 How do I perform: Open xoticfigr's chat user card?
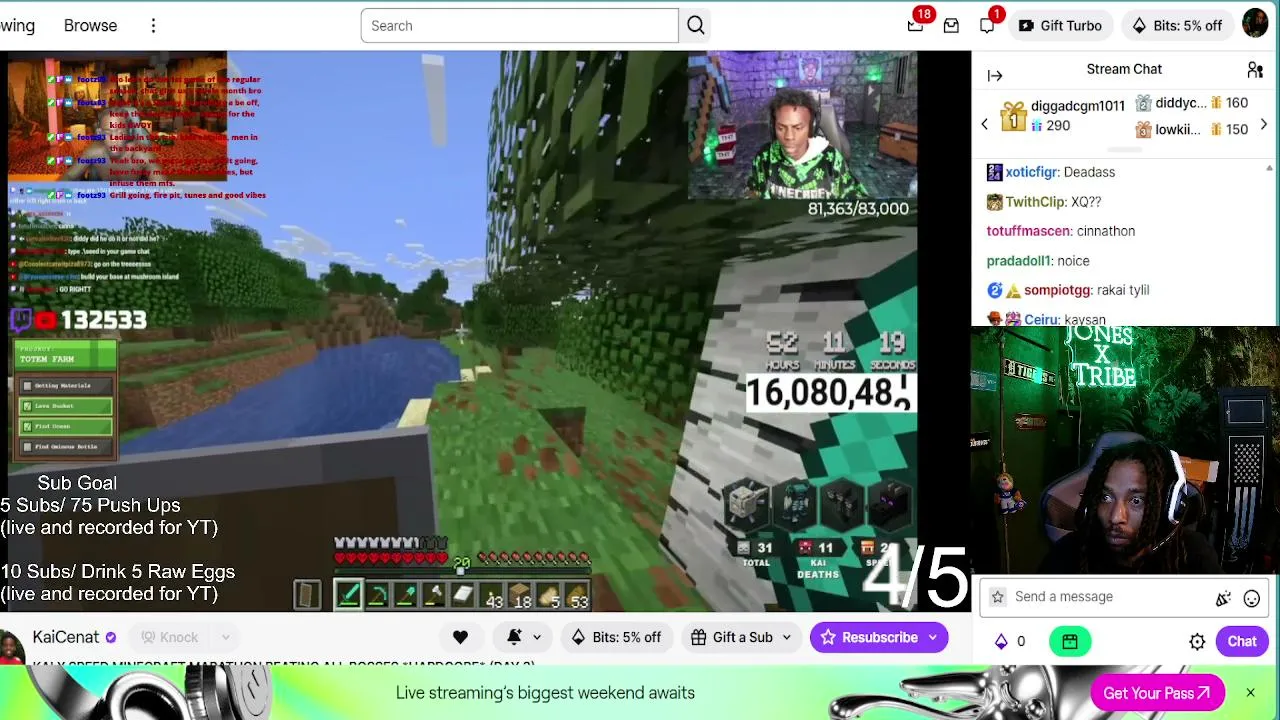1031,172
